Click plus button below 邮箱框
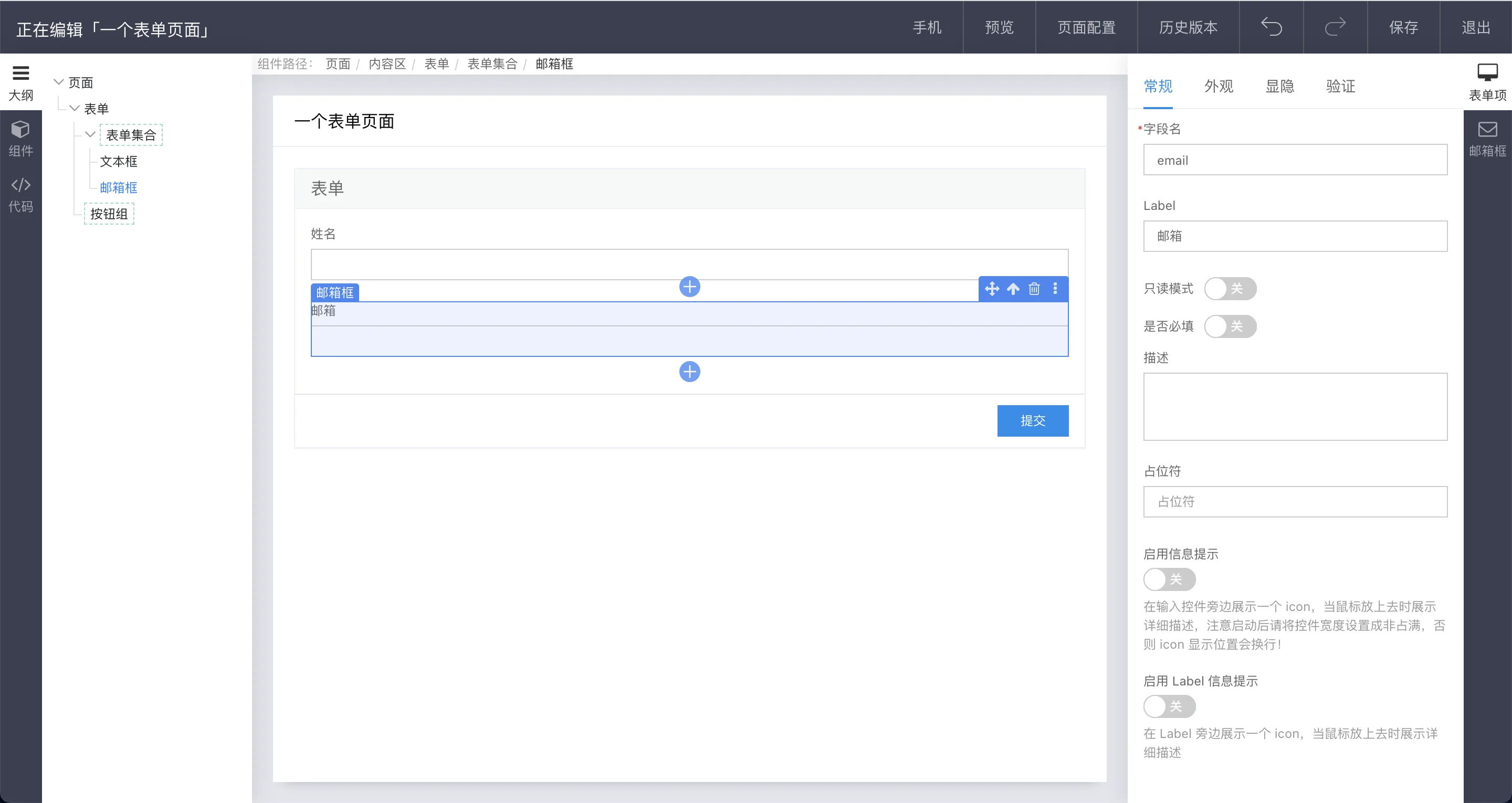1512x803 pixels. [x=690, y=372]
